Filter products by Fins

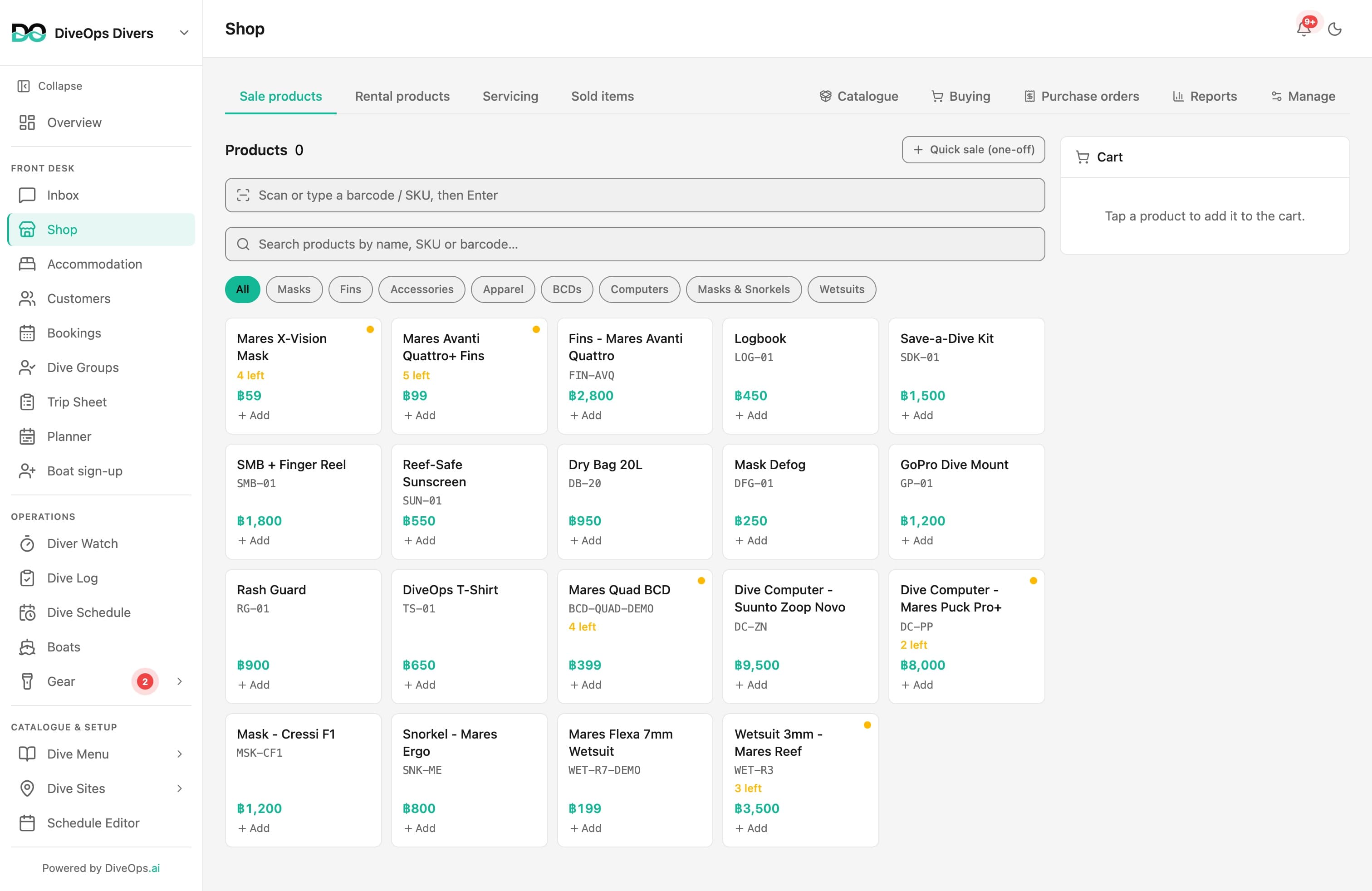[351, 289]
